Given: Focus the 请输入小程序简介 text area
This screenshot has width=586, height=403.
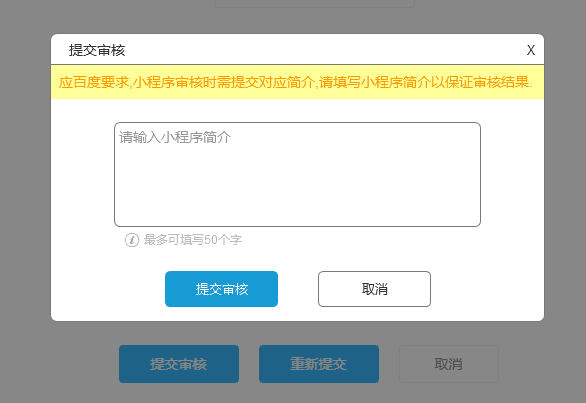Looking at the screenshot, I should (x=297, y=174).
